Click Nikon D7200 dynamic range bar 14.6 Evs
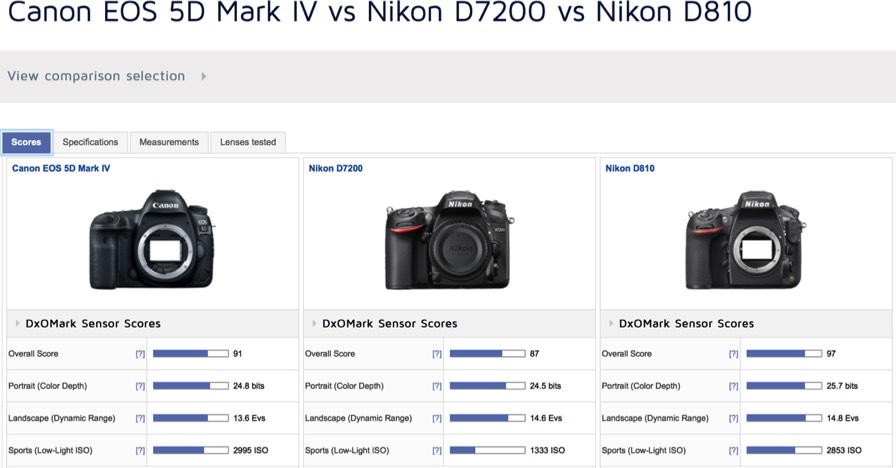The height and width of the screenshot is (468, 896). (x=487, y=418)
